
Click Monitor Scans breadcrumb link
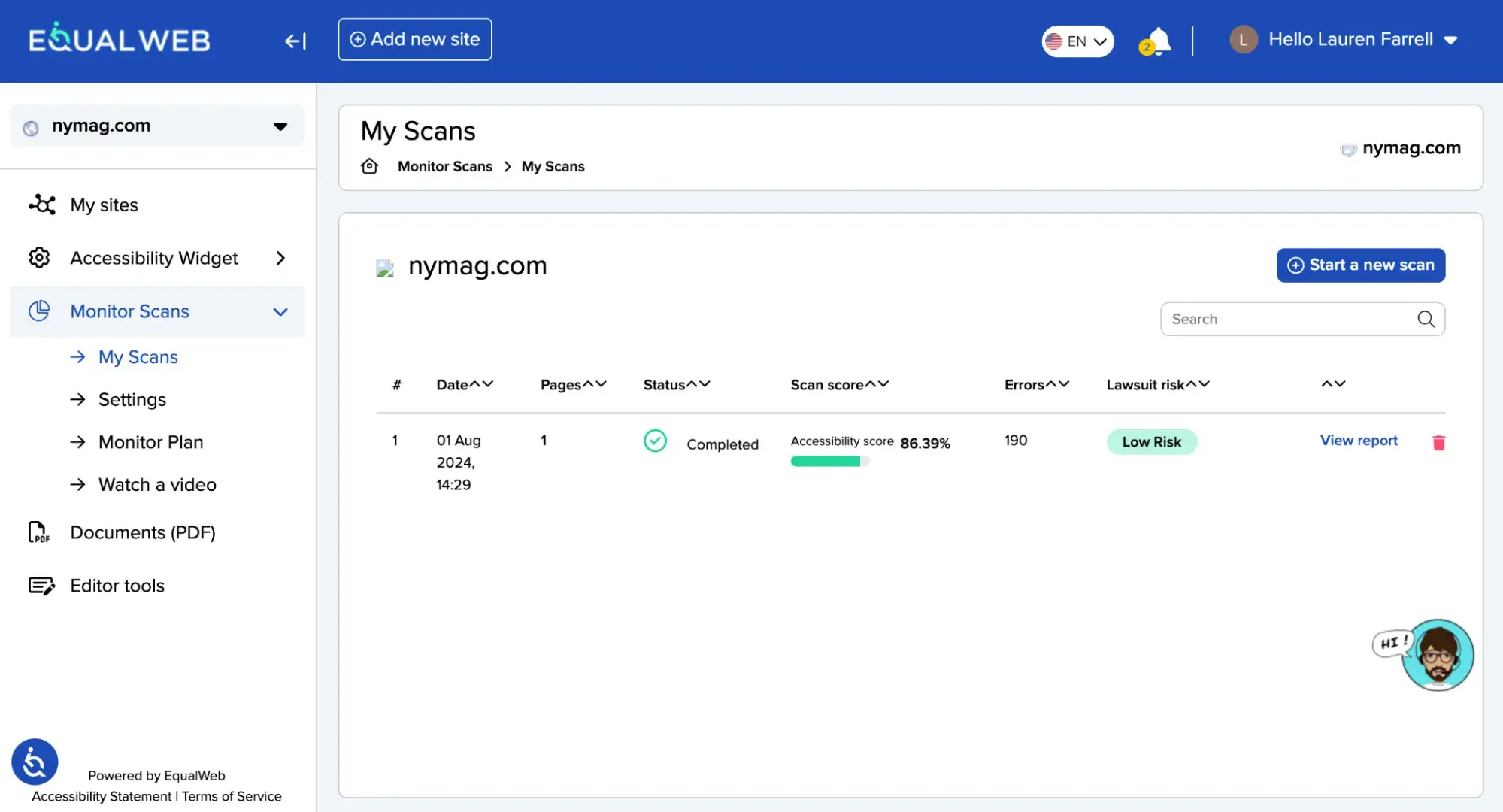[x=445, y=166]
